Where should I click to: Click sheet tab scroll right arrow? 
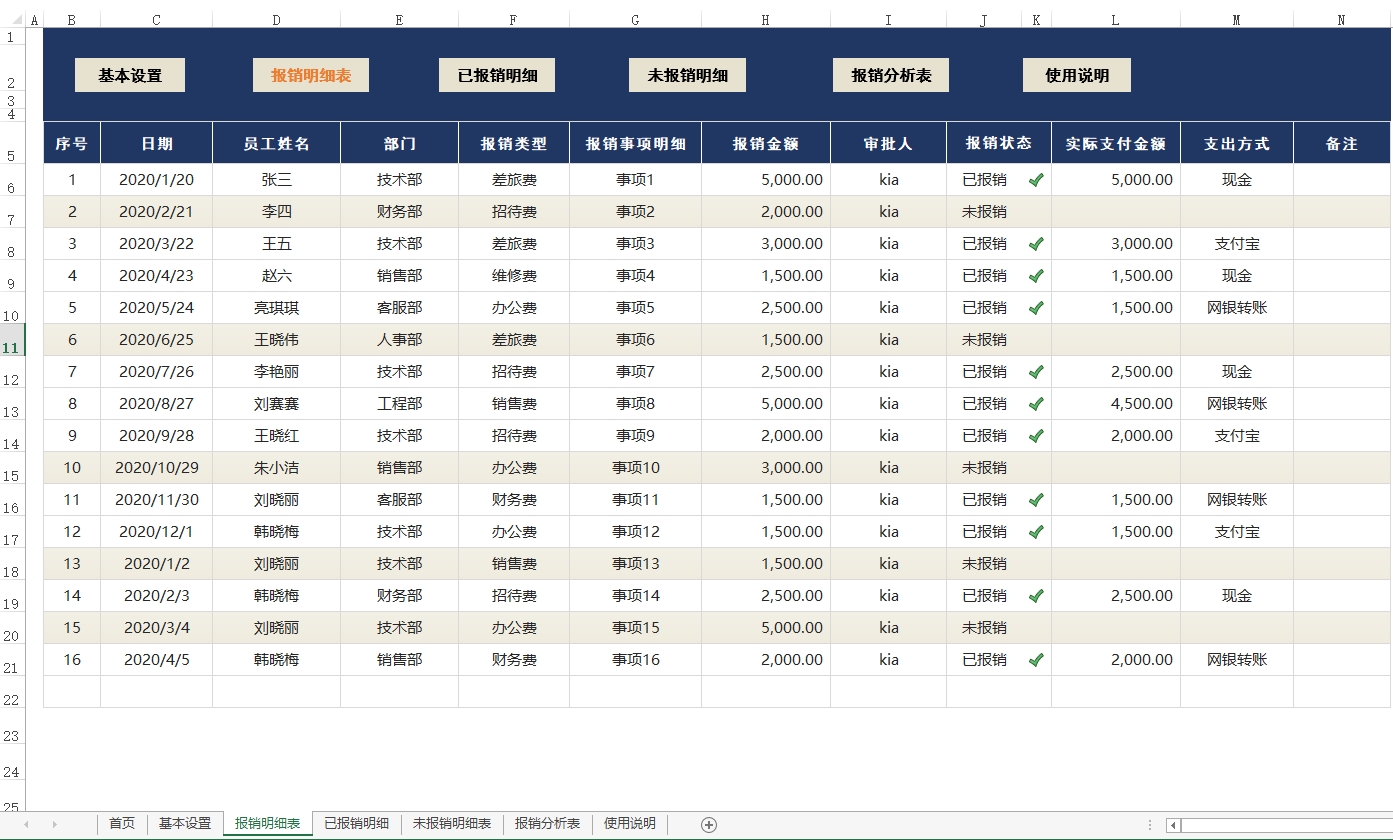coord(54,824)
